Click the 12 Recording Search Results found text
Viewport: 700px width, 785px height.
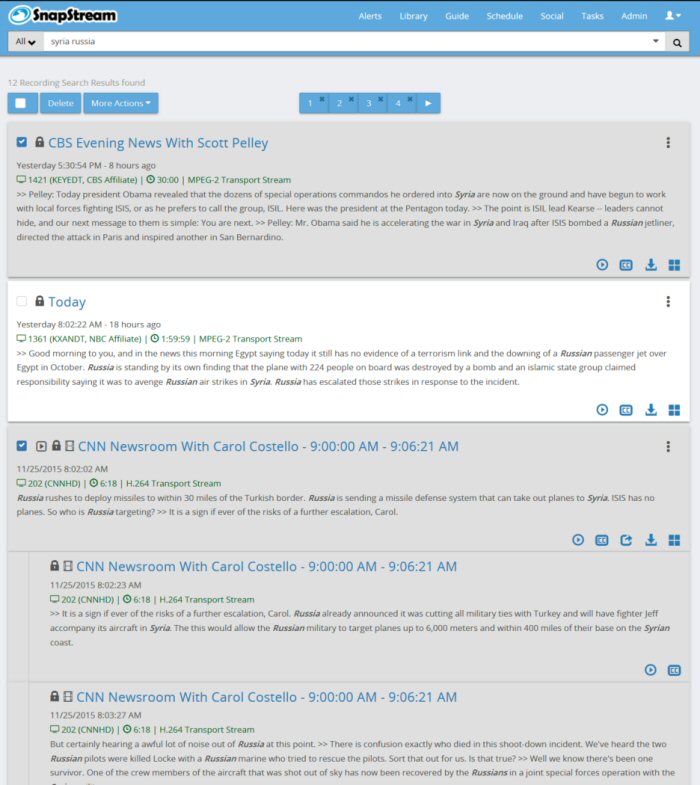point(77,83)
